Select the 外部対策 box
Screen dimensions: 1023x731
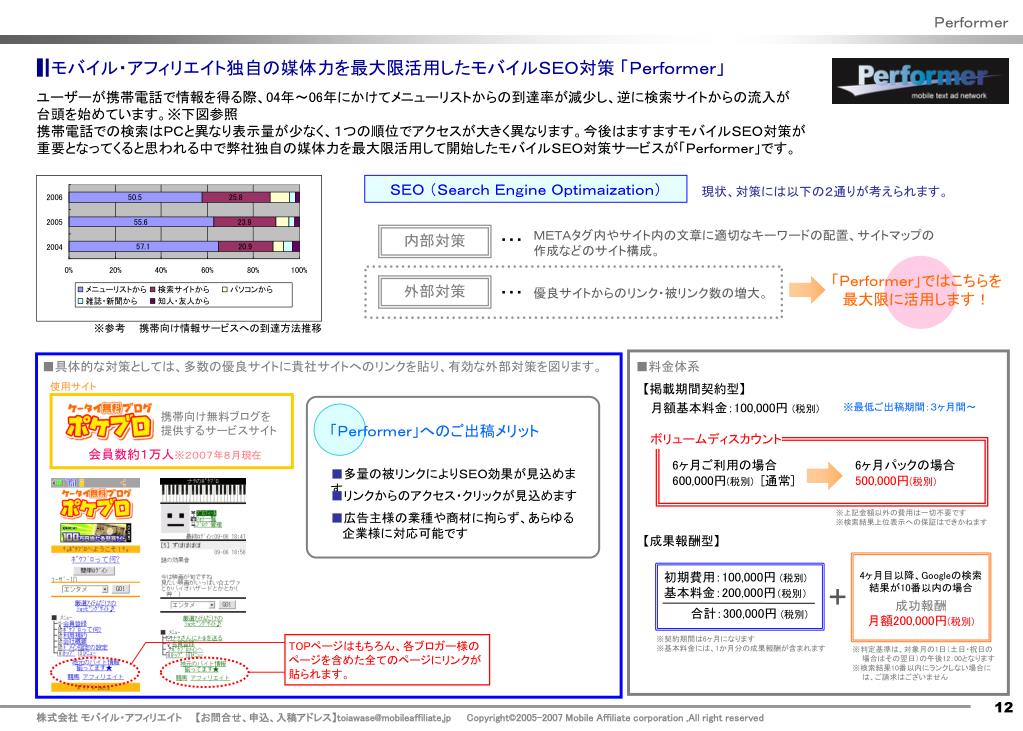(x=435, y=292)
